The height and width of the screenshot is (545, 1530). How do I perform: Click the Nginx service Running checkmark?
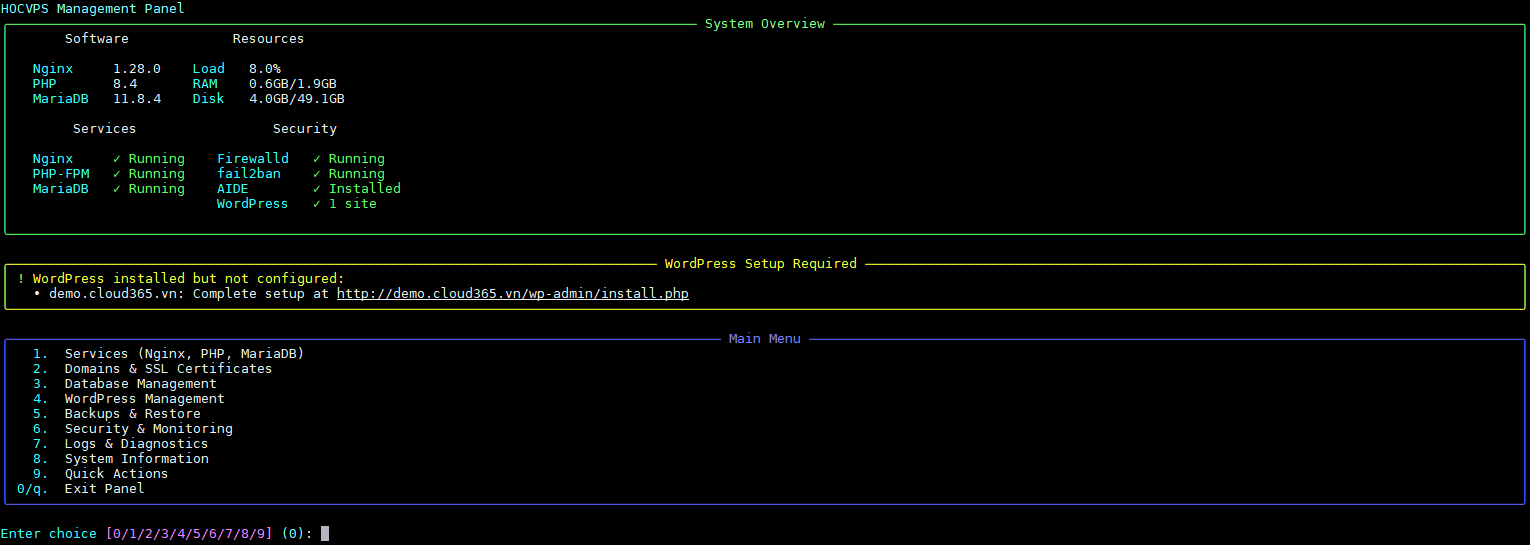(x=117, y=159)
